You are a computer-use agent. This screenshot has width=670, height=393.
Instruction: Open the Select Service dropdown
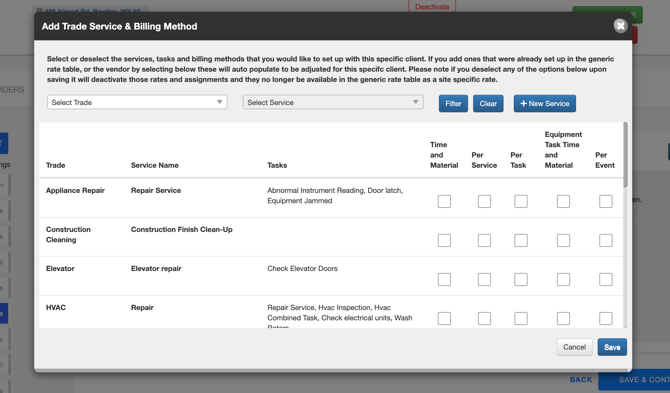point(333,102)
